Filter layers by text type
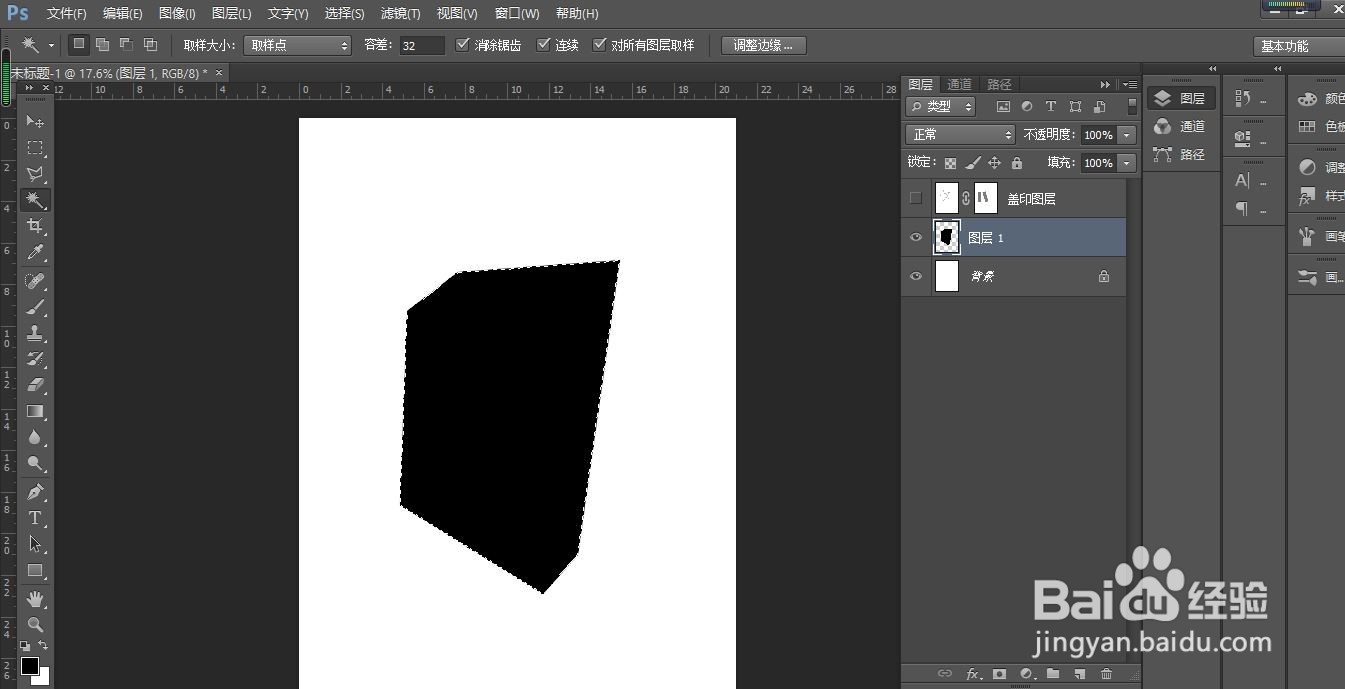Image resolution: width=1345 pixels, height=689 pixels. click(x=1051, y=106)
